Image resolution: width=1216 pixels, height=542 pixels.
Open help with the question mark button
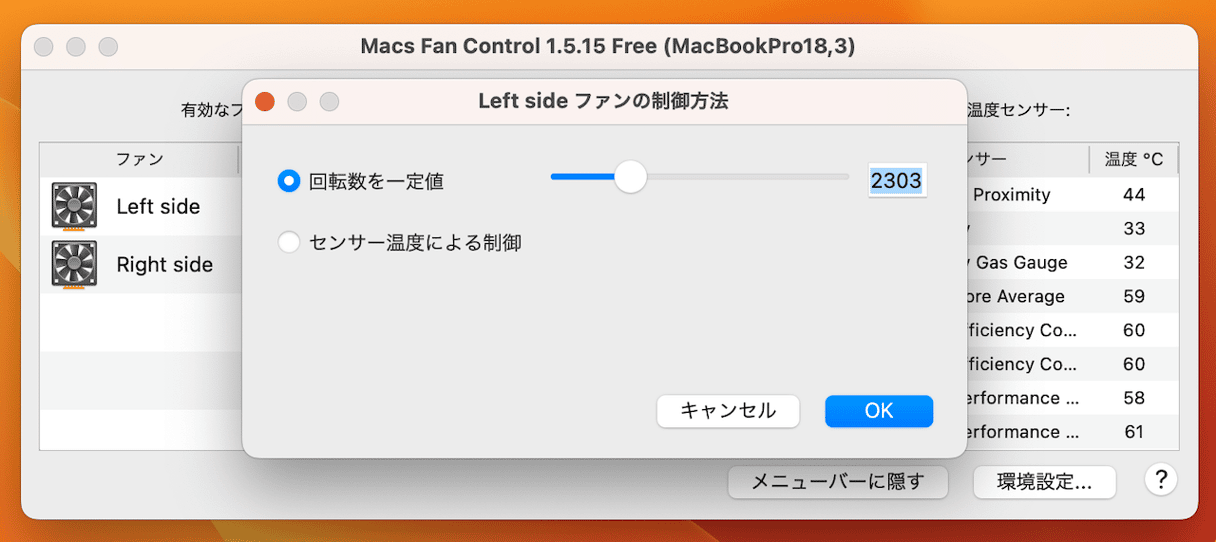1160,480
